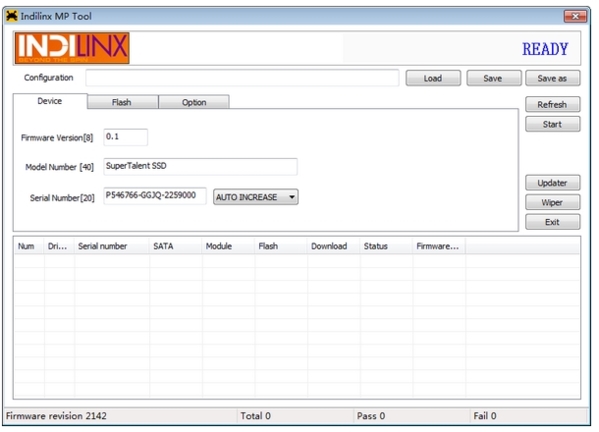This screenshot has height=432, width=599.
Task: Click the Indilinx MP Tool title bar icon
Action: point(12,16)
